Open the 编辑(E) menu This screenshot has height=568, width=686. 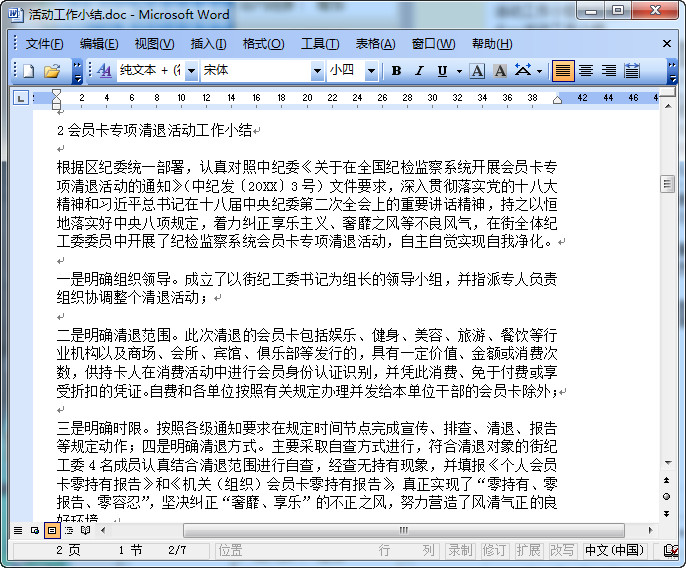tap(99, 44)
